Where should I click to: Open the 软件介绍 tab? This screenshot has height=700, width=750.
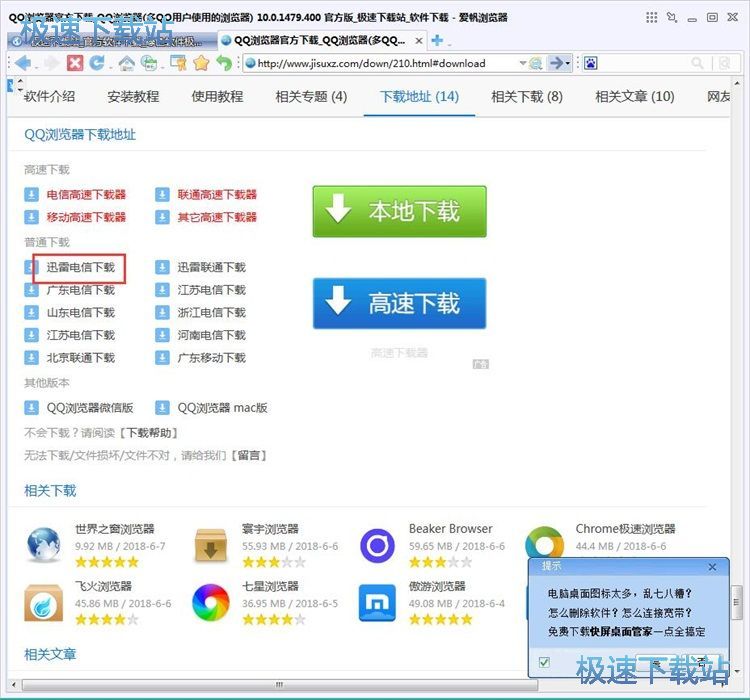point(49,97)
